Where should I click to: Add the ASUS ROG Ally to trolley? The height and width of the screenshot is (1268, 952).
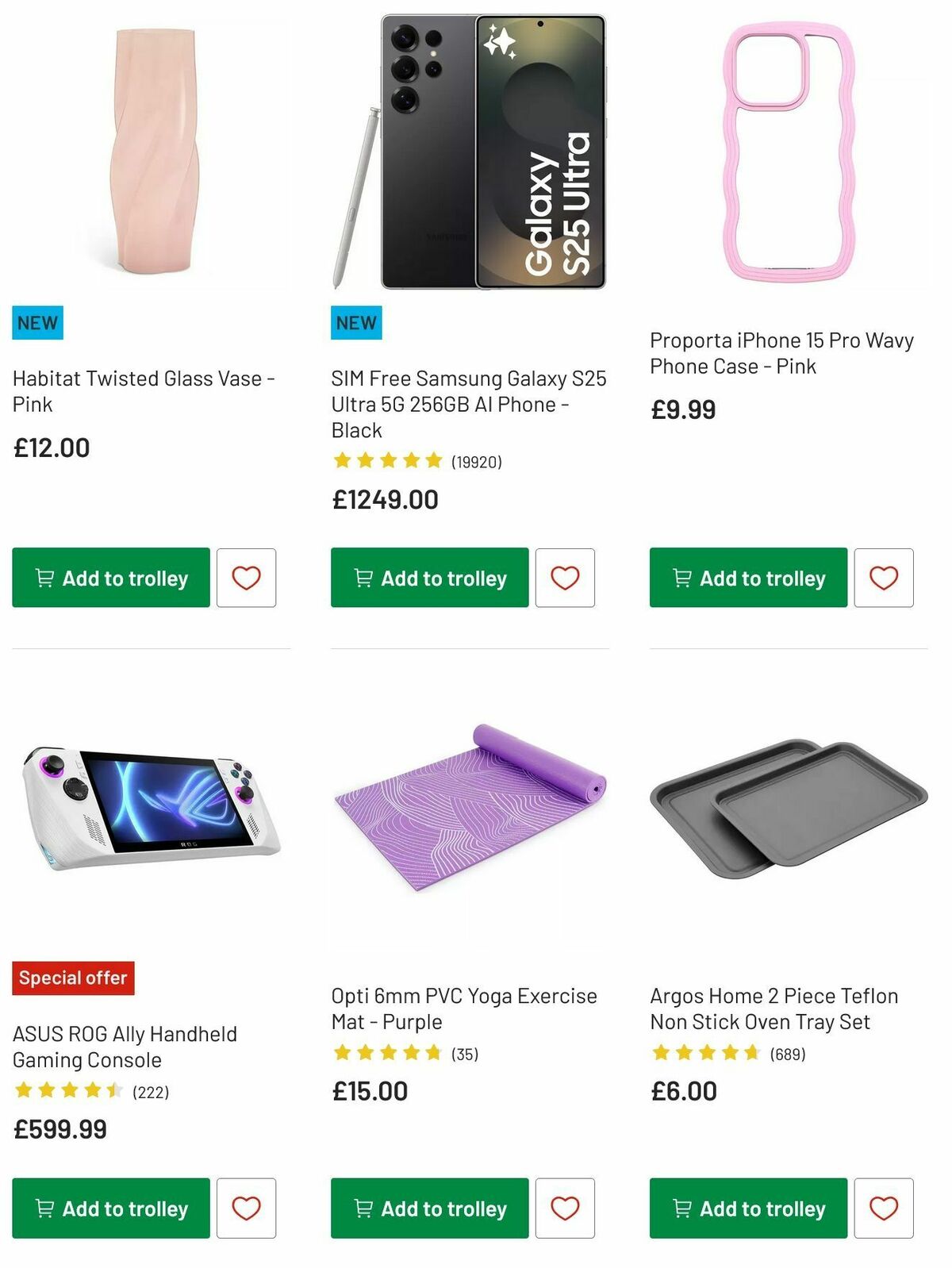click(x=109, y=1208)
